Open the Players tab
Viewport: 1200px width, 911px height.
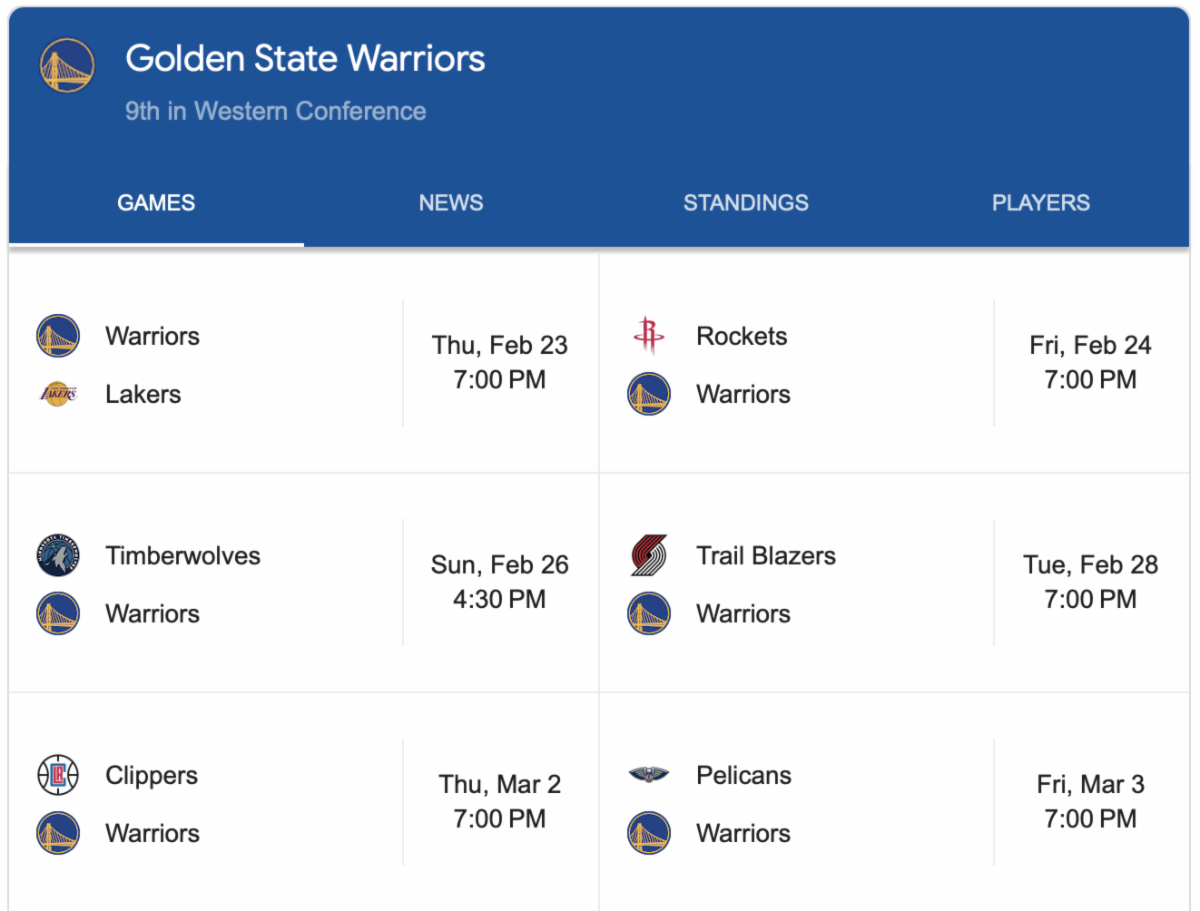tap(1041, 203)
